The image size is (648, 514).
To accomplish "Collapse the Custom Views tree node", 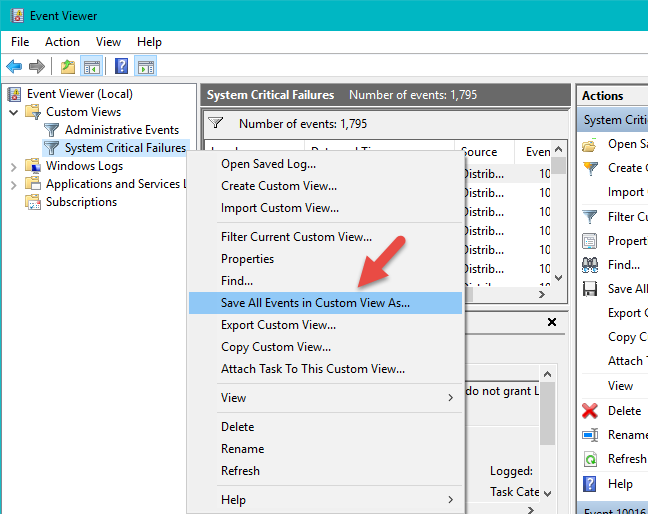I will pos(14,112).
